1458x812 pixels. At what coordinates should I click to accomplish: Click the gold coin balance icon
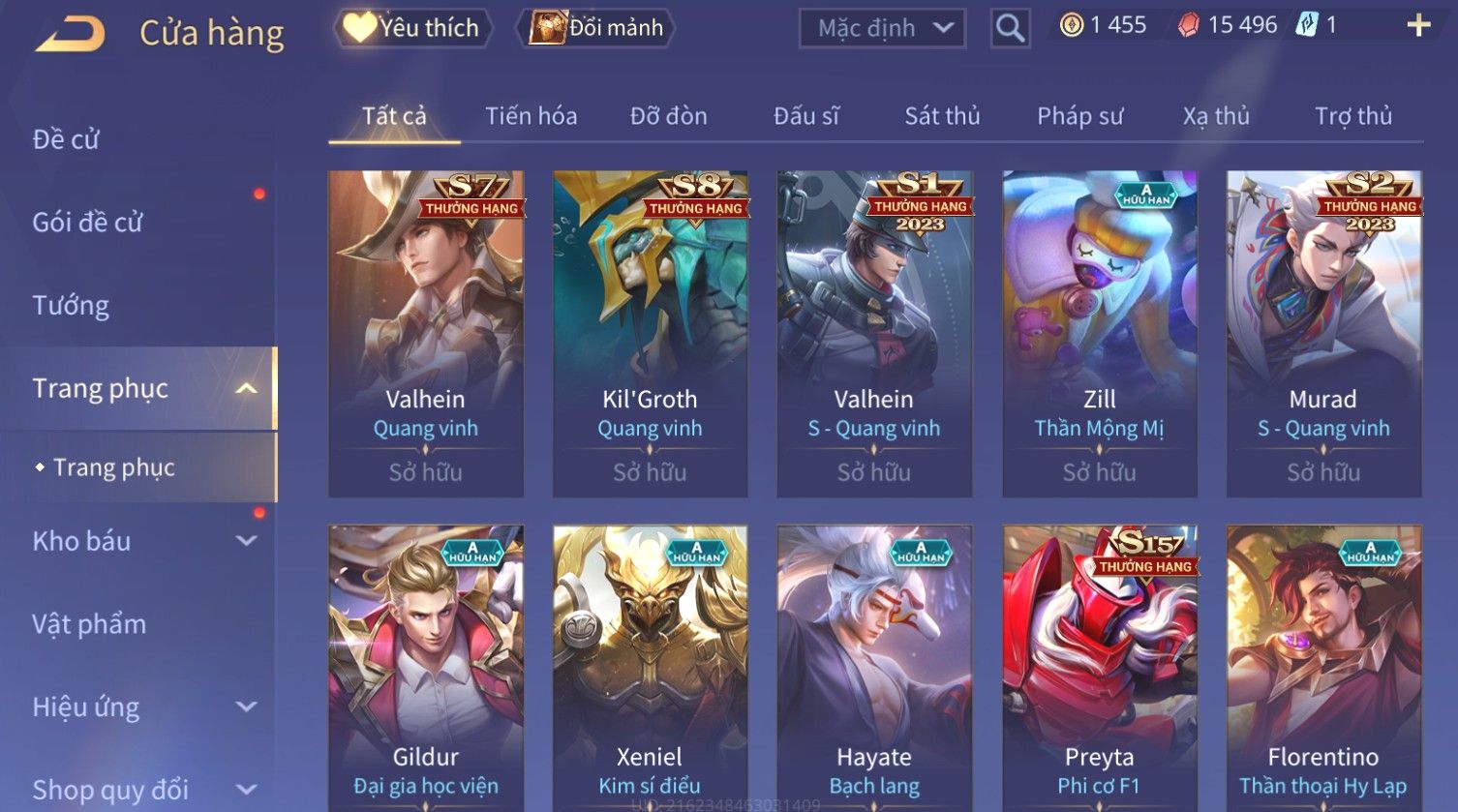(x=1072, y=25)
